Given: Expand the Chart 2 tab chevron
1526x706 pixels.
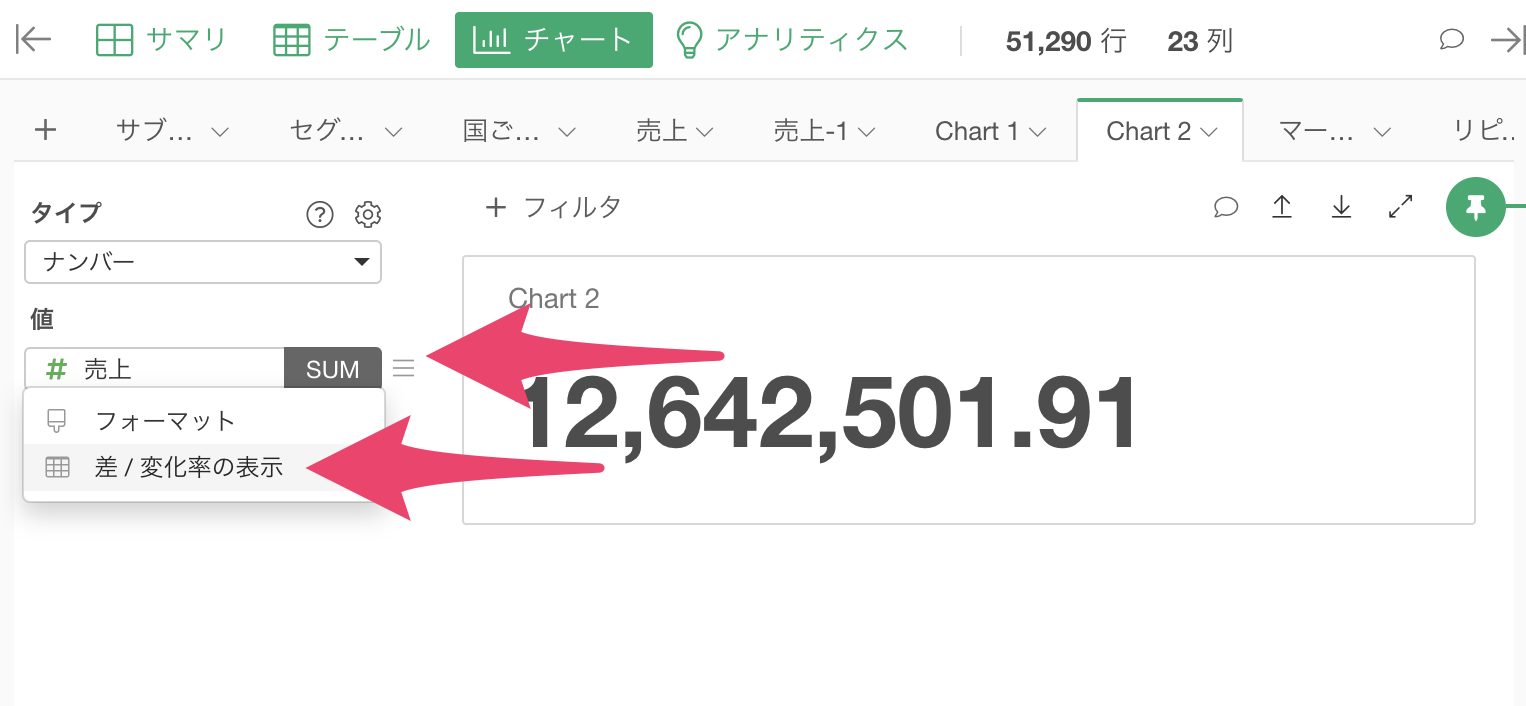Looking at the screenshot, I should 1209,132.
